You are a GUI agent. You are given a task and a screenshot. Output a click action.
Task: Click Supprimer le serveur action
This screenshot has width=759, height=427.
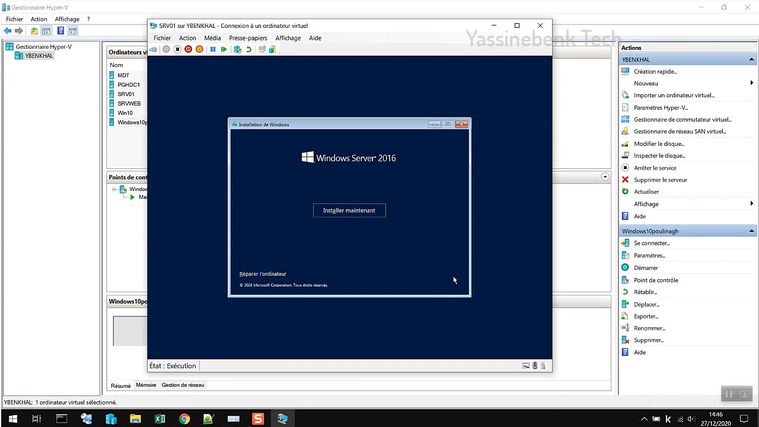coord(660,180)
